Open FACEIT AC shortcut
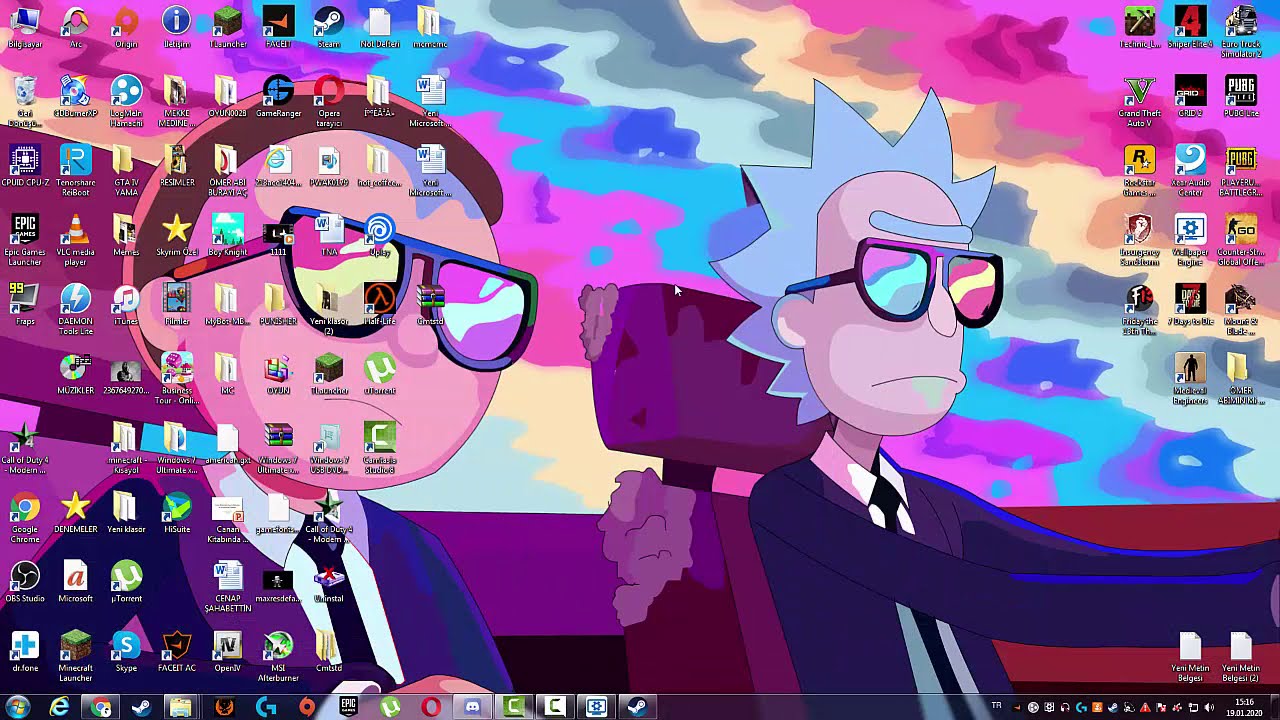 [177, 650]
